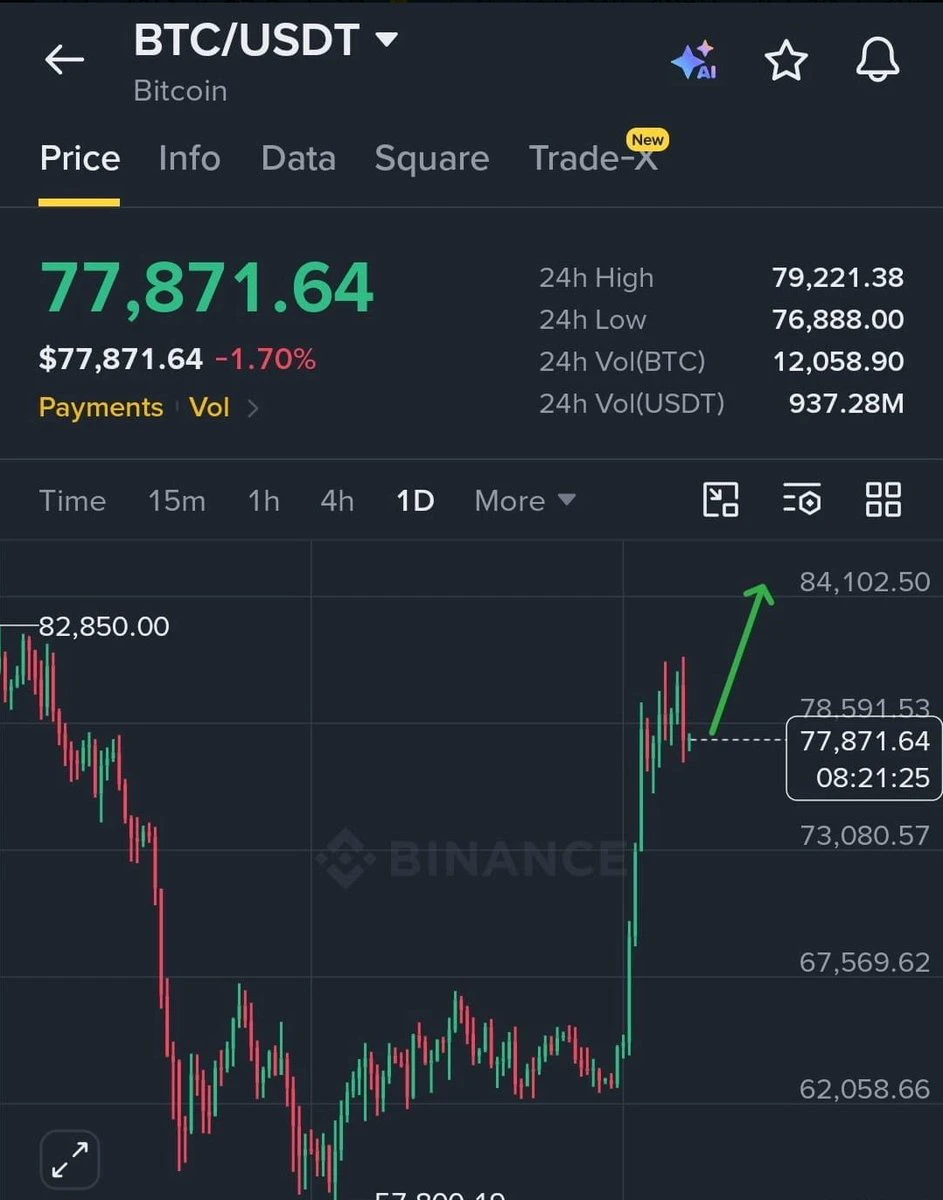Open the Payments link

click(x=101, y=408)
